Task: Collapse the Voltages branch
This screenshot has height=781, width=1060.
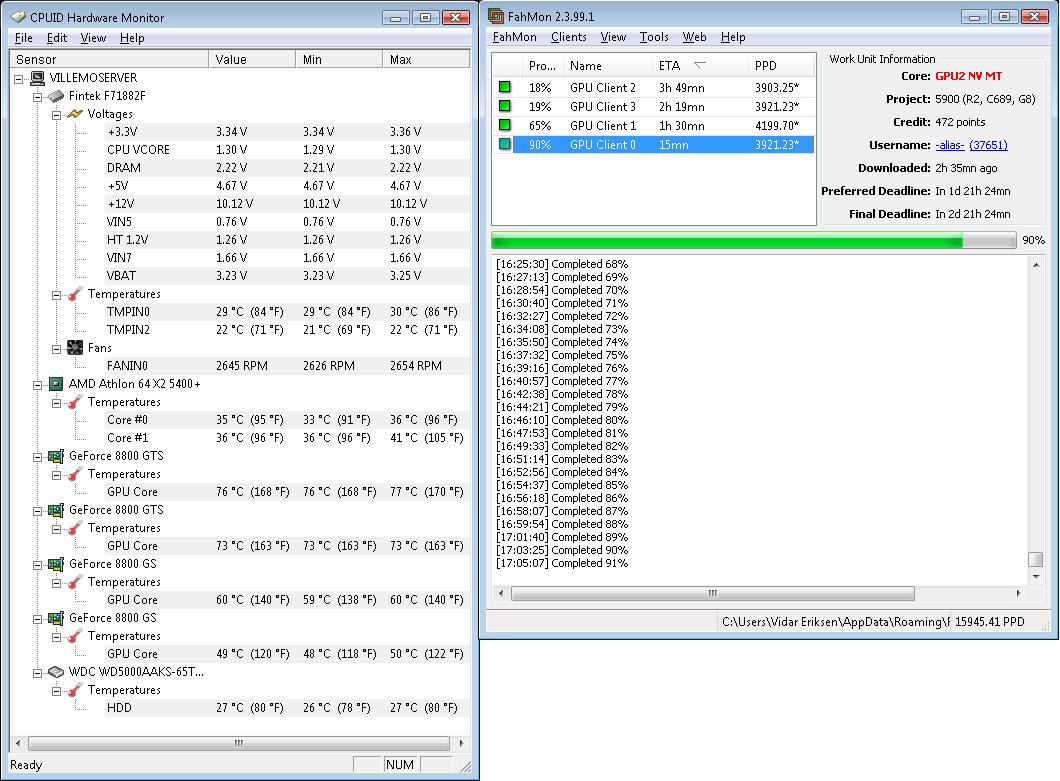Action: (x=57, y=115)
